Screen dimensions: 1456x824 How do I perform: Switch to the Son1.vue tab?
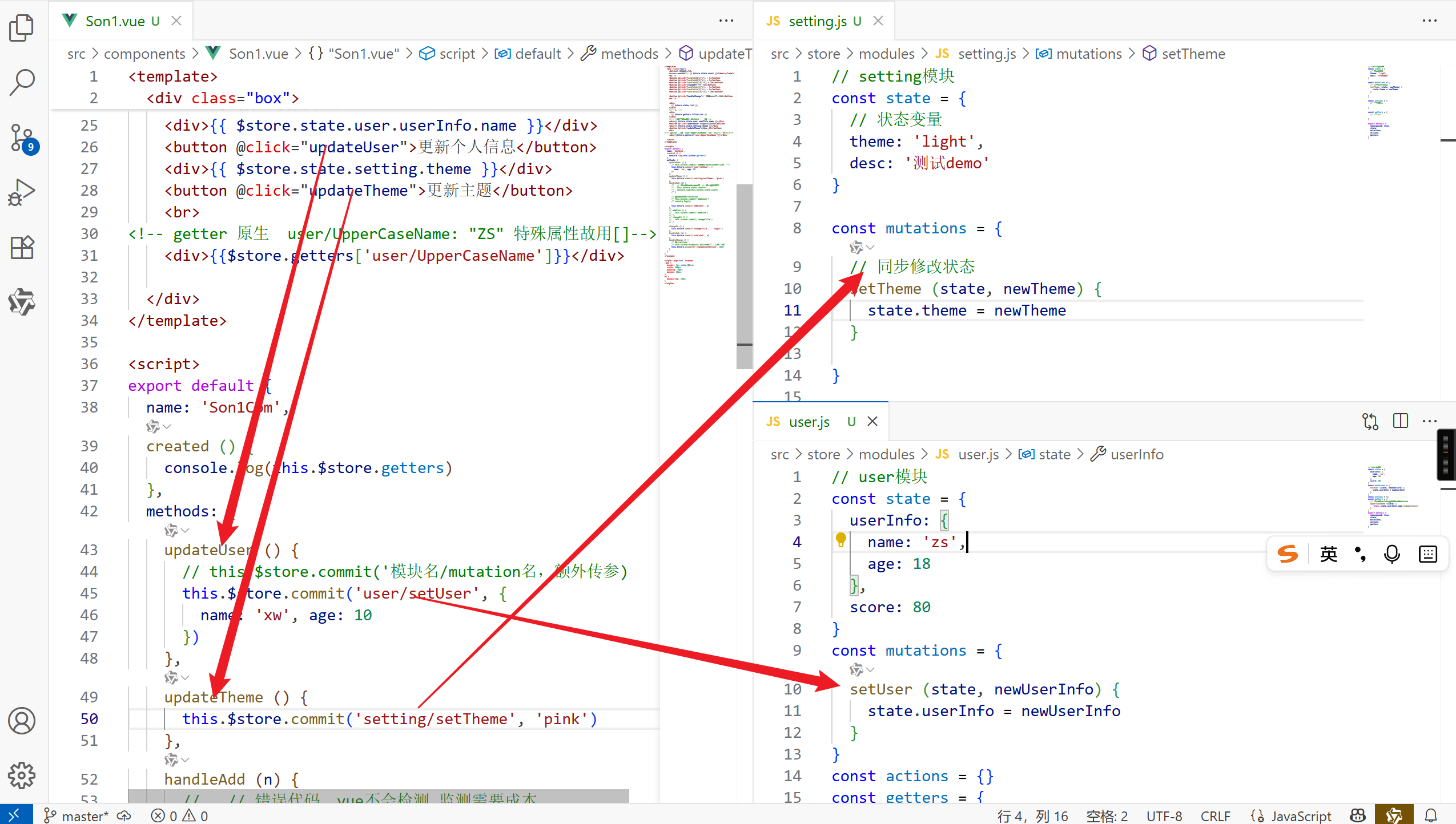tap(114, 21)
